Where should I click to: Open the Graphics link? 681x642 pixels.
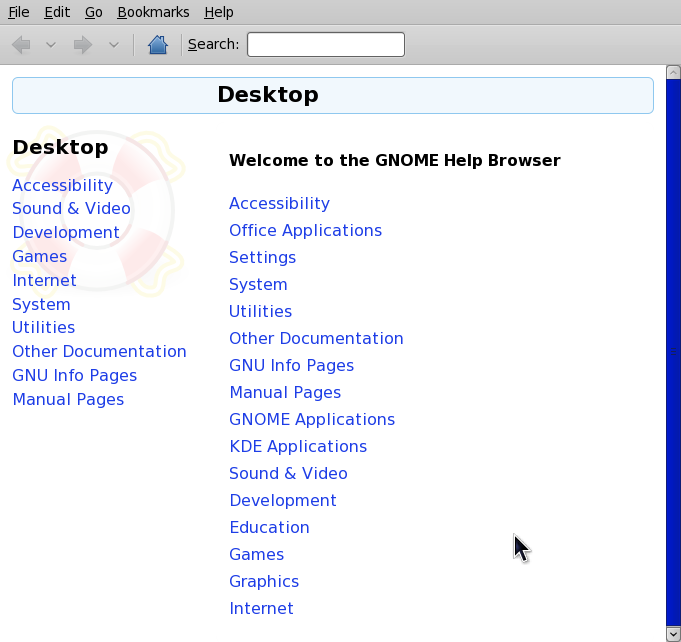[264, 582]
